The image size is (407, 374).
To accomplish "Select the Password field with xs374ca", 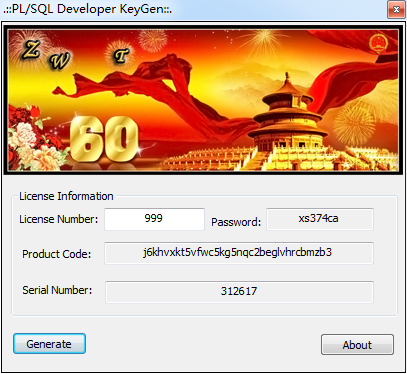I will (x=320, y=219).
